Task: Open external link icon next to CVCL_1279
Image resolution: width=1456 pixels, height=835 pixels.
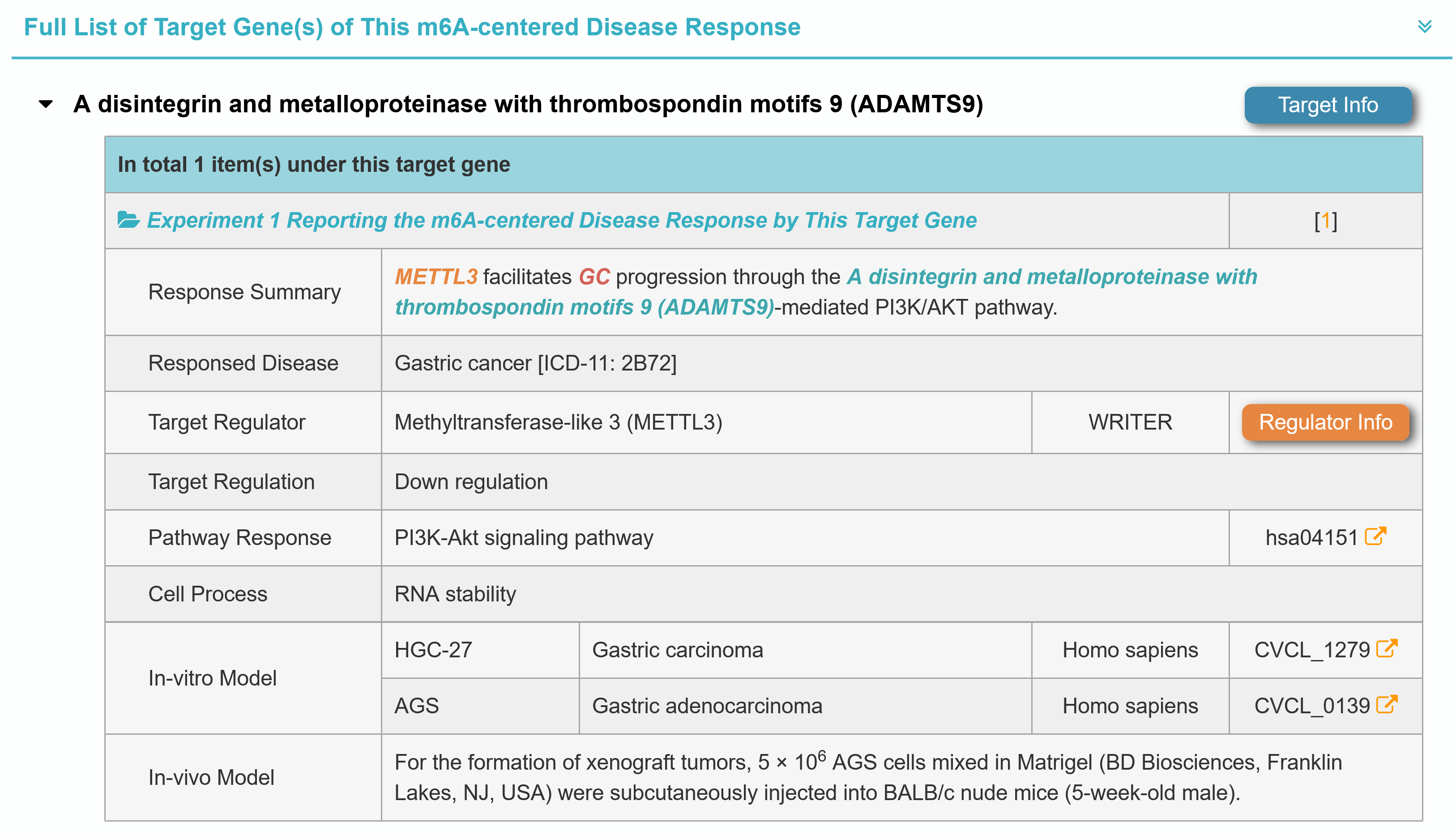Action: coord(1387,648)
